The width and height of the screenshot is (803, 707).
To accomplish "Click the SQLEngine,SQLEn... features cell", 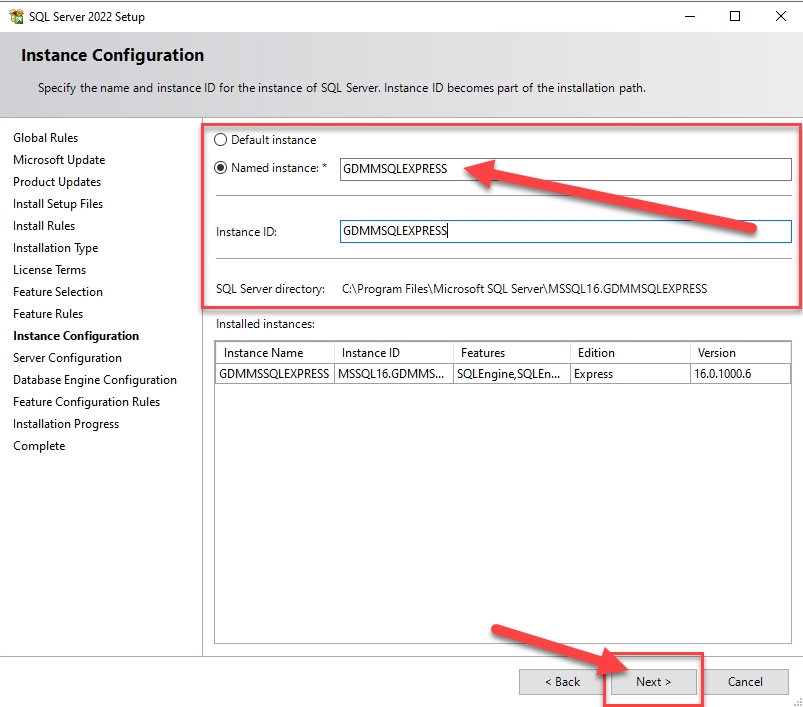I will (x=512, y=374).
